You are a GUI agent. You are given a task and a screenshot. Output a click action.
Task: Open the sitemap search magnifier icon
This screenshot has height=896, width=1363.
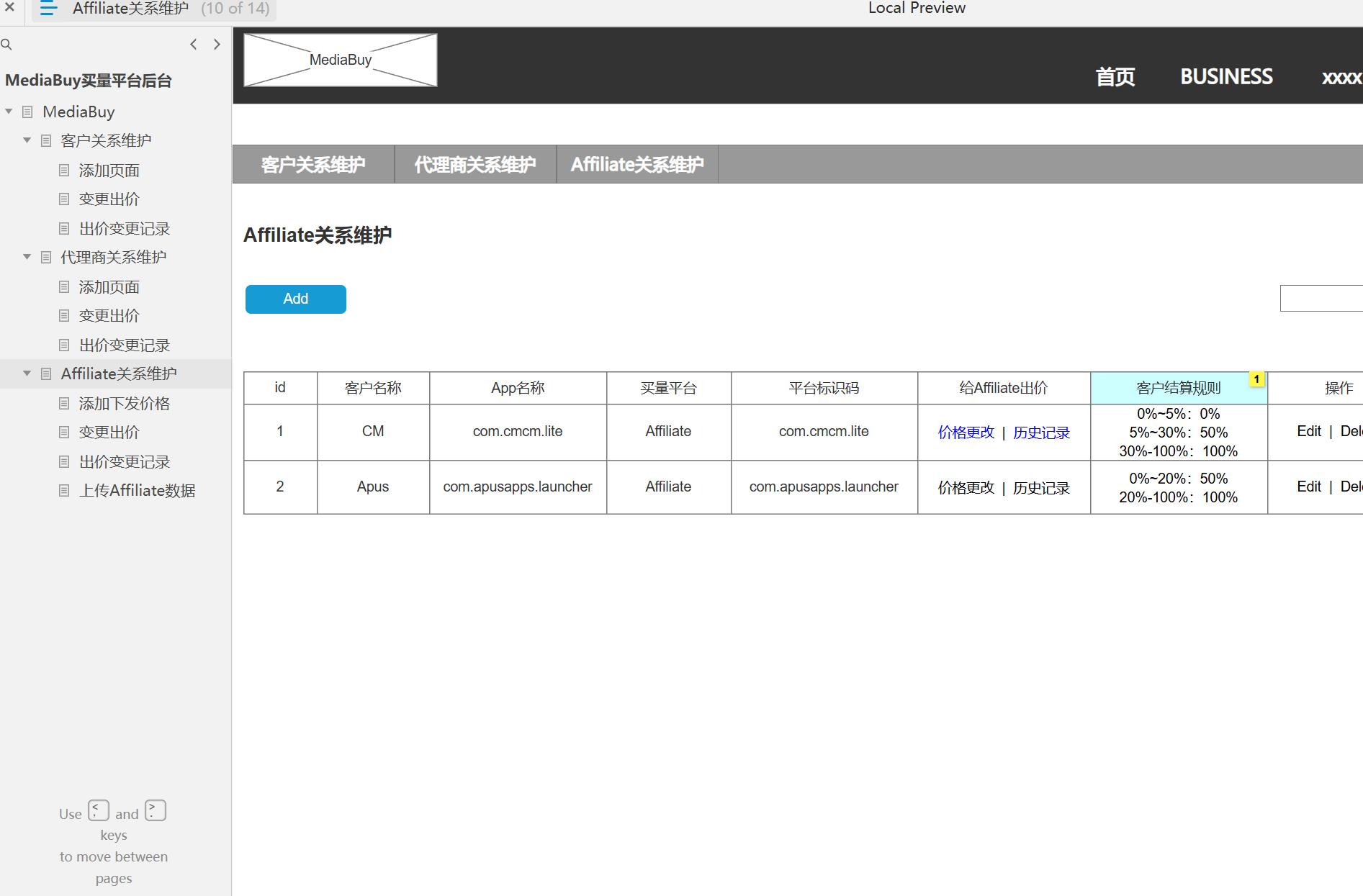tap(6, 45)
